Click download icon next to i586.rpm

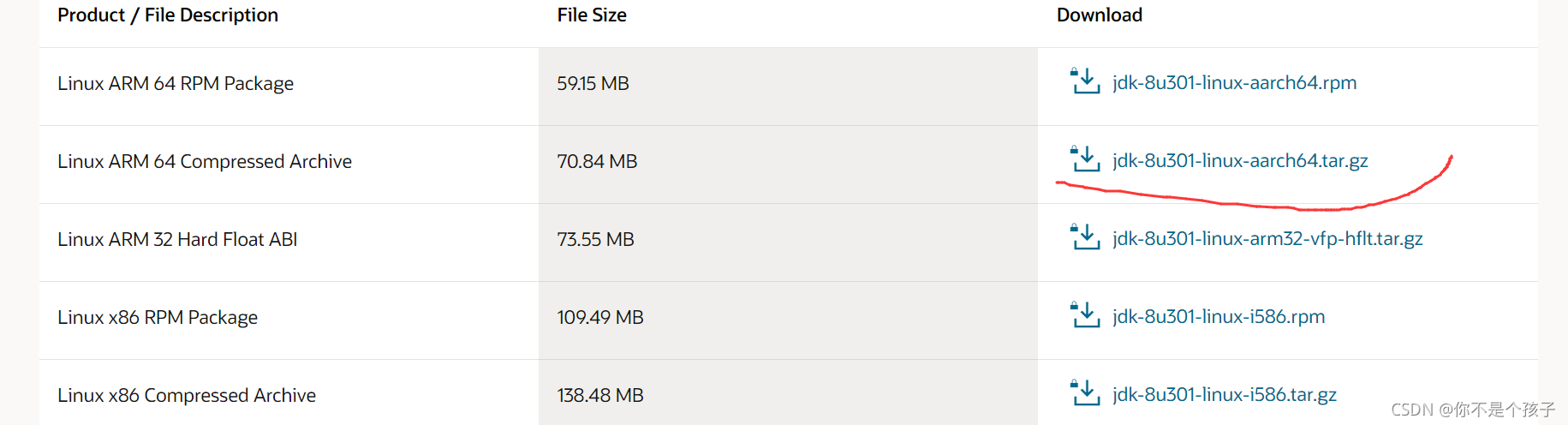tap(1085, 315)
